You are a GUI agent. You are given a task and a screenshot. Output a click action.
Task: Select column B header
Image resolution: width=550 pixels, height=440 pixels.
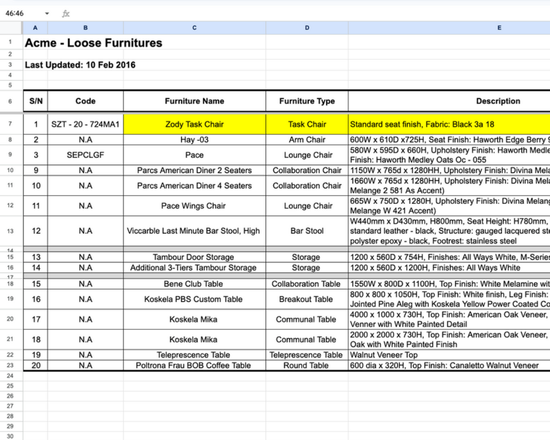(x=86, y=28)
